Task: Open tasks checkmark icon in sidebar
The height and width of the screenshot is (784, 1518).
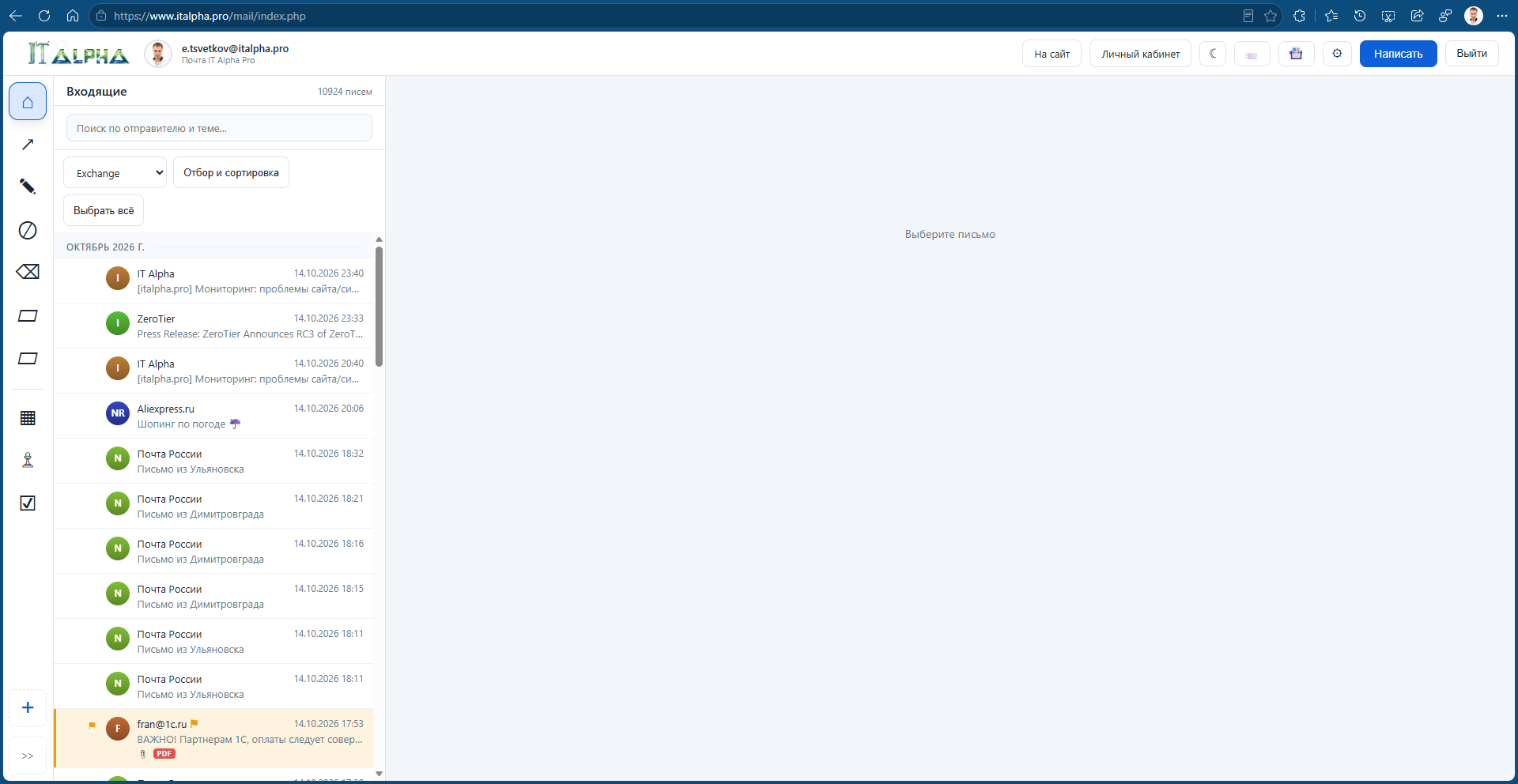Action: (x=28, y=503)
